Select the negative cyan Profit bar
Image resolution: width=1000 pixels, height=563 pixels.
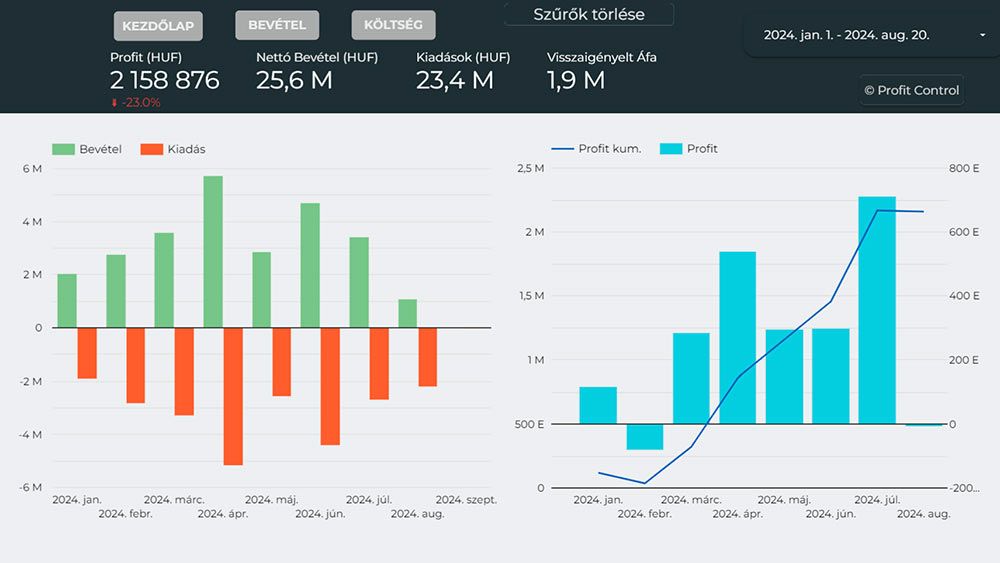tap(644, 436)
